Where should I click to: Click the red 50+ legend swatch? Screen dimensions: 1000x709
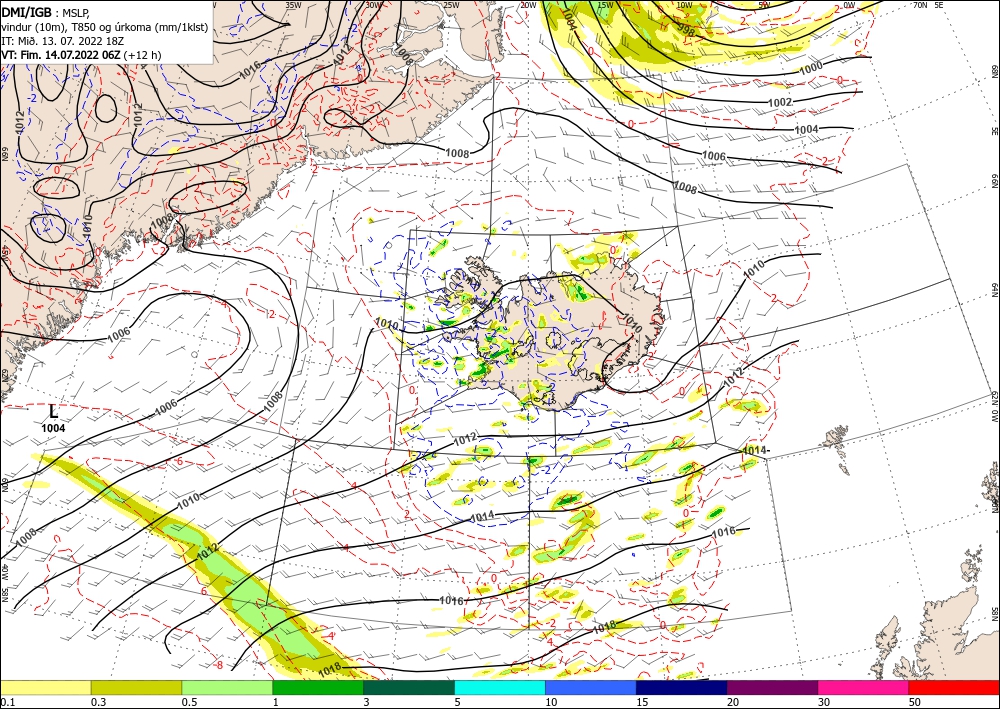coord(954,687)
